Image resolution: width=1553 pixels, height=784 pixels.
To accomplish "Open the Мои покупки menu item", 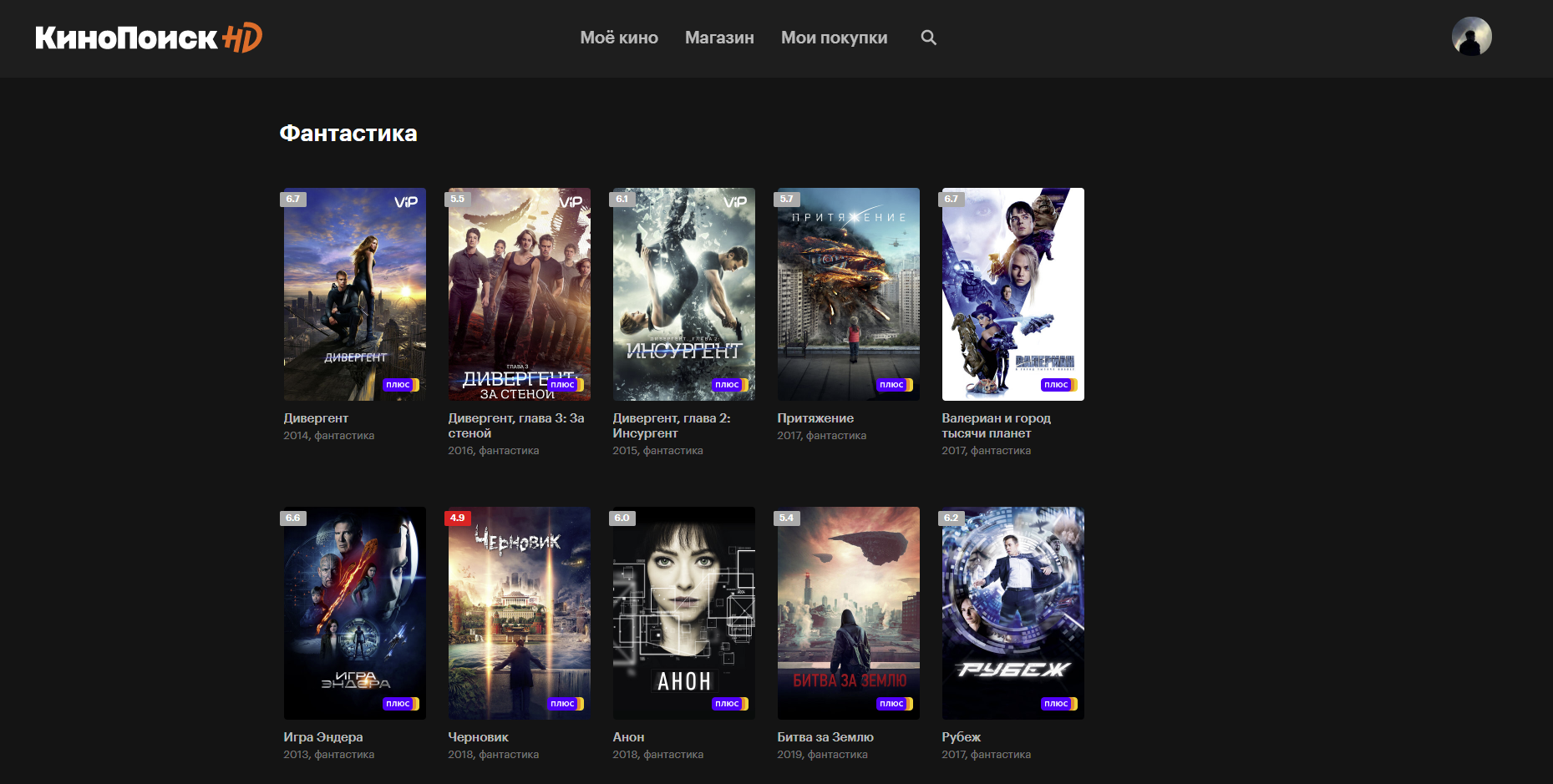I will coord(834,38).
